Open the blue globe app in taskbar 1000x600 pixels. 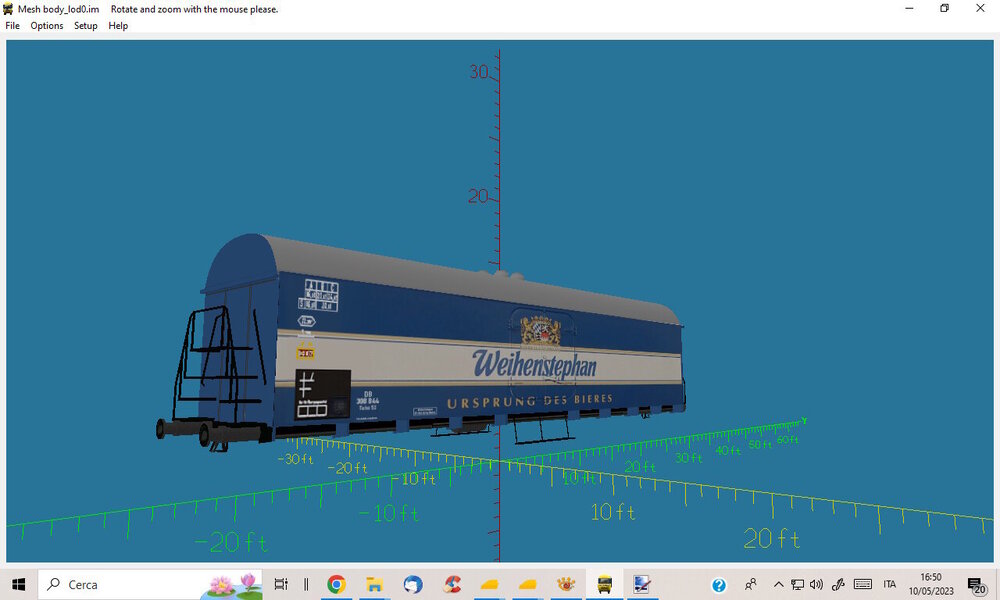pos(413,584)
